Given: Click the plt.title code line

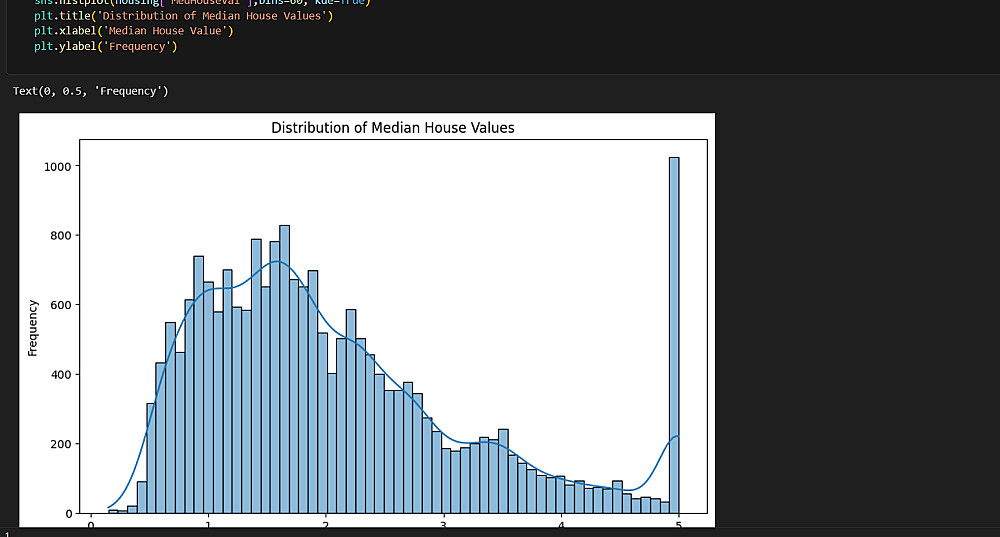Looking at the screenshot, I should click(x=184, y=16).
